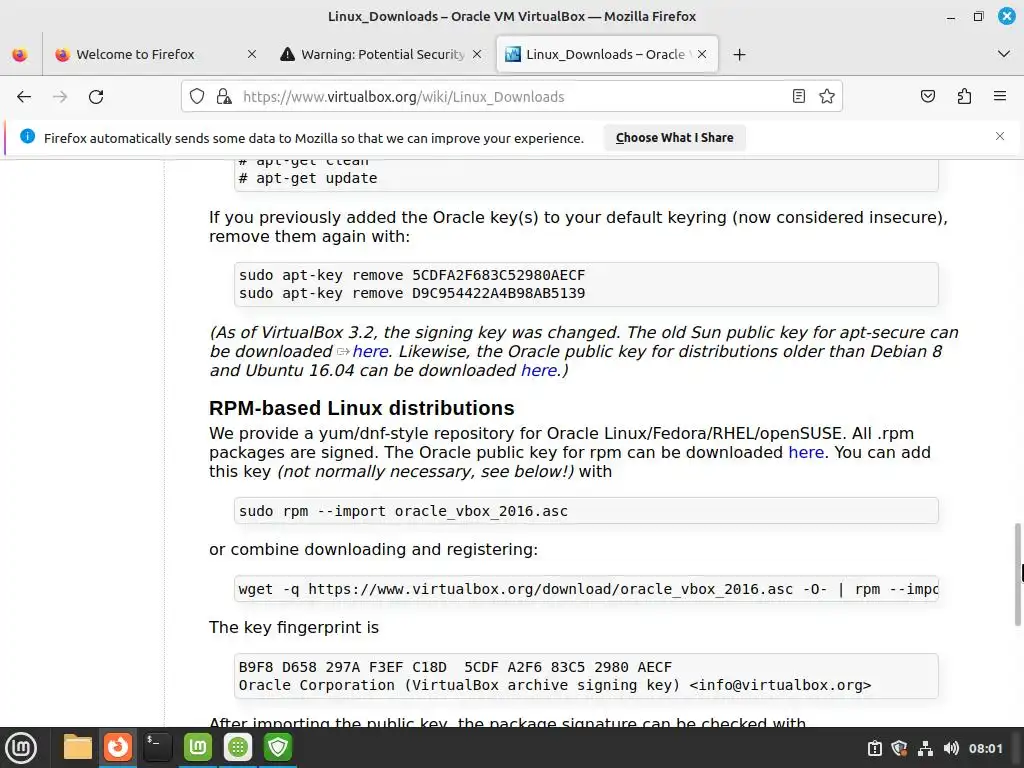Open the tracking protection shield icon
The height and width of the screenshot is (768, 1024).
pos(197,97)
